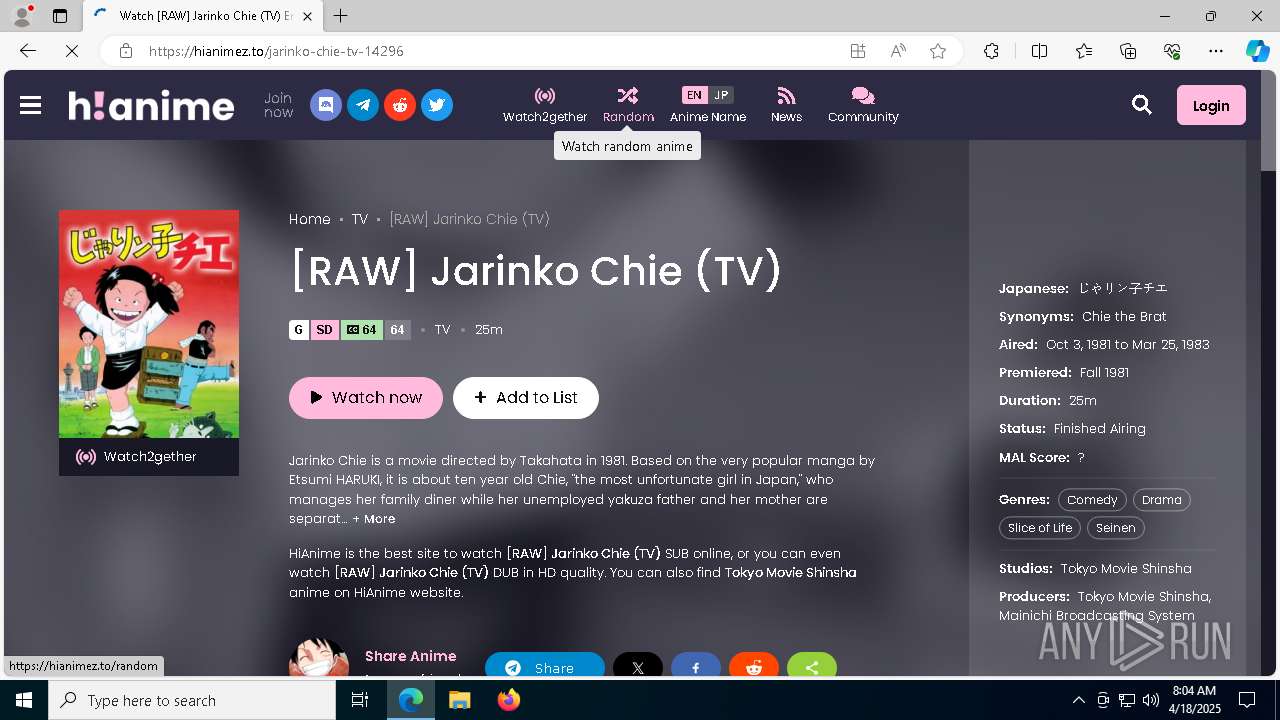Open the Telegram join icon
This screenshot has height=720, width=1280.
coord(363,105)
